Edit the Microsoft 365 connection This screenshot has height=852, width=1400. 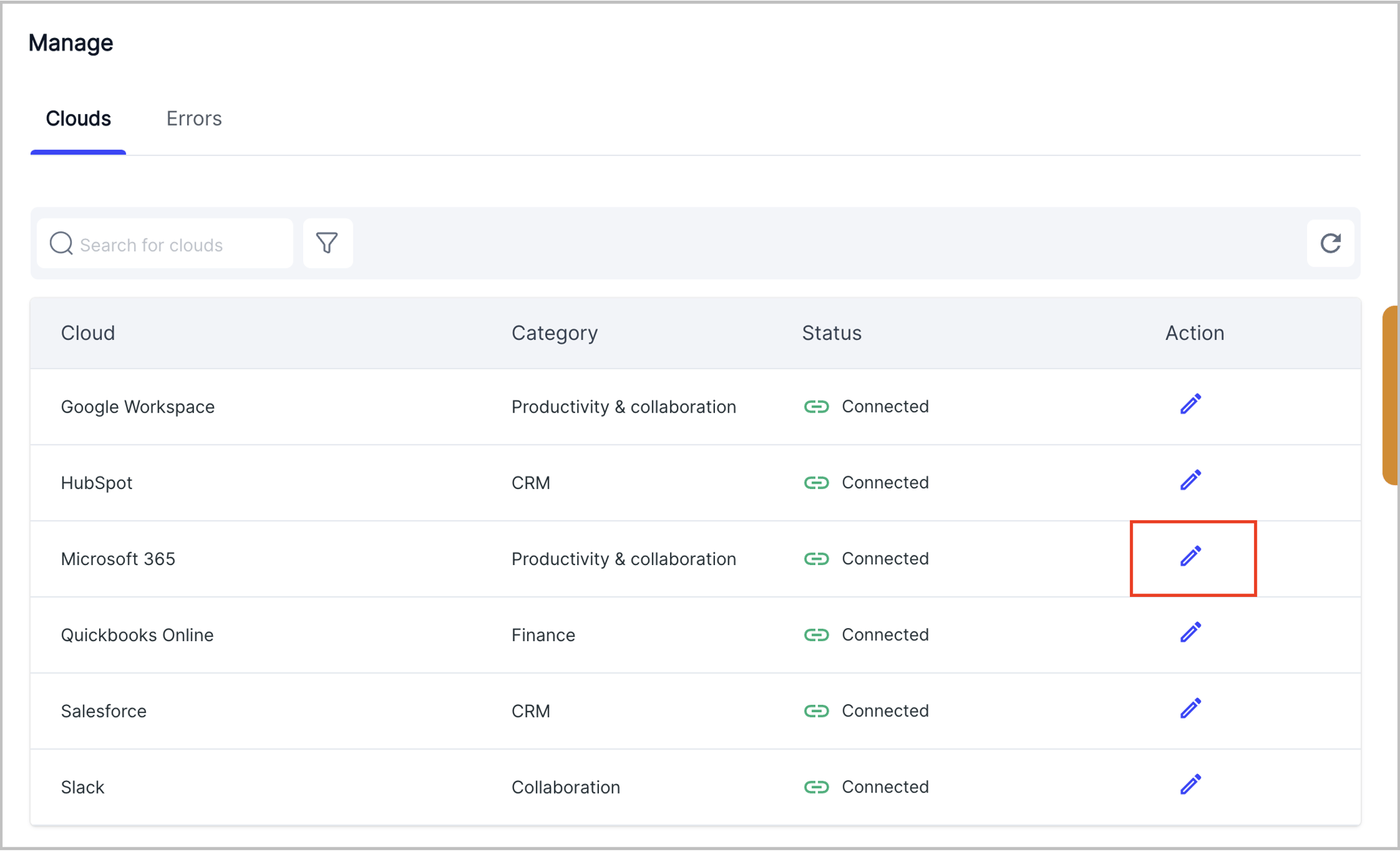click(x=1191, y=557)
